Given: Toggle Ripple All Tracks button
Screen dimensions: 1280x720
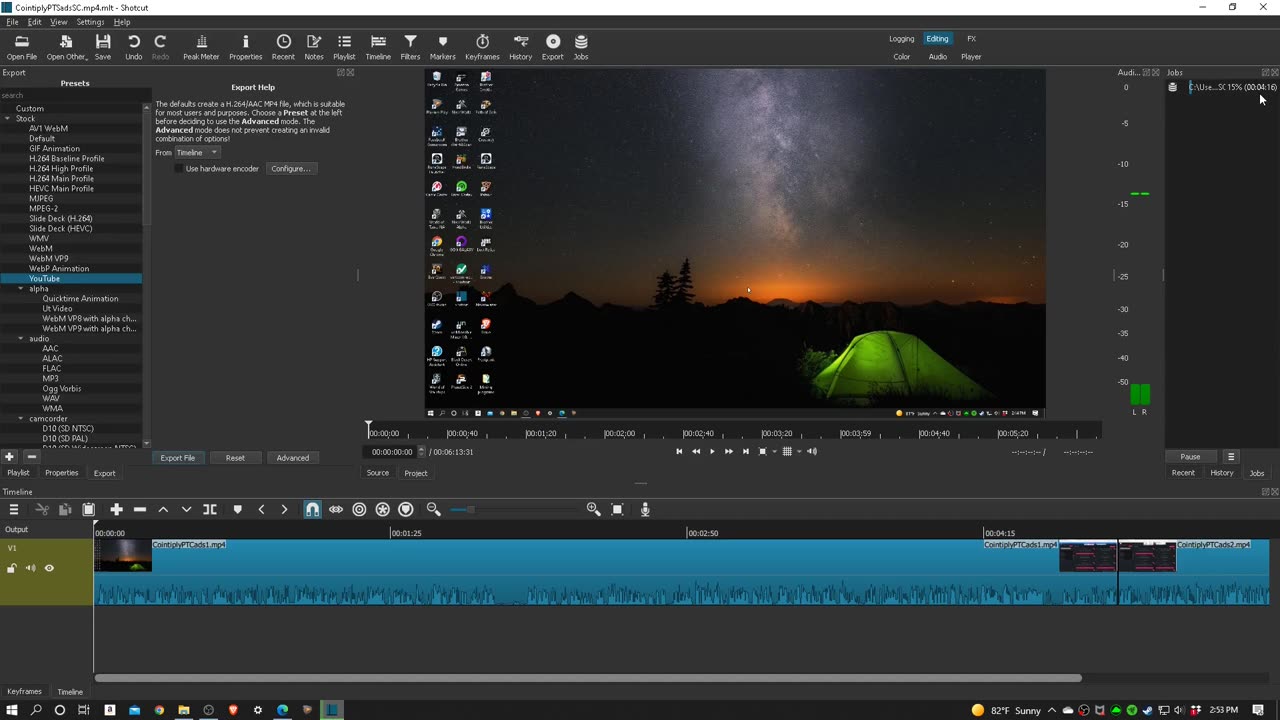Looking at the screenshot, I should pos(382,510).
